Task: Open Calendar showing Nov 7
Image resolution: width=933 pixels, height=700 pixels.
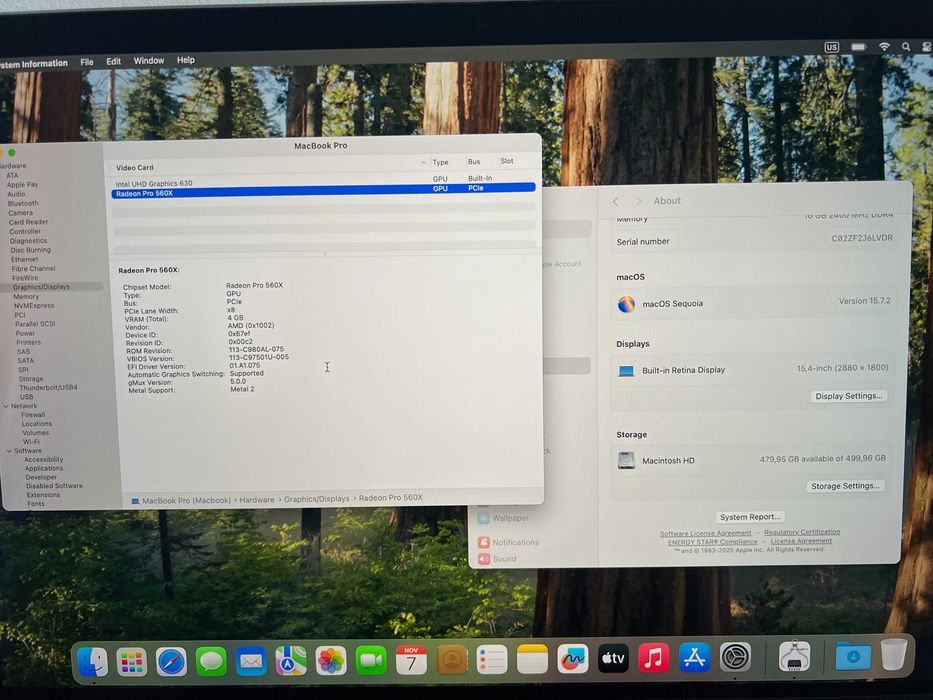Action: 411,660
